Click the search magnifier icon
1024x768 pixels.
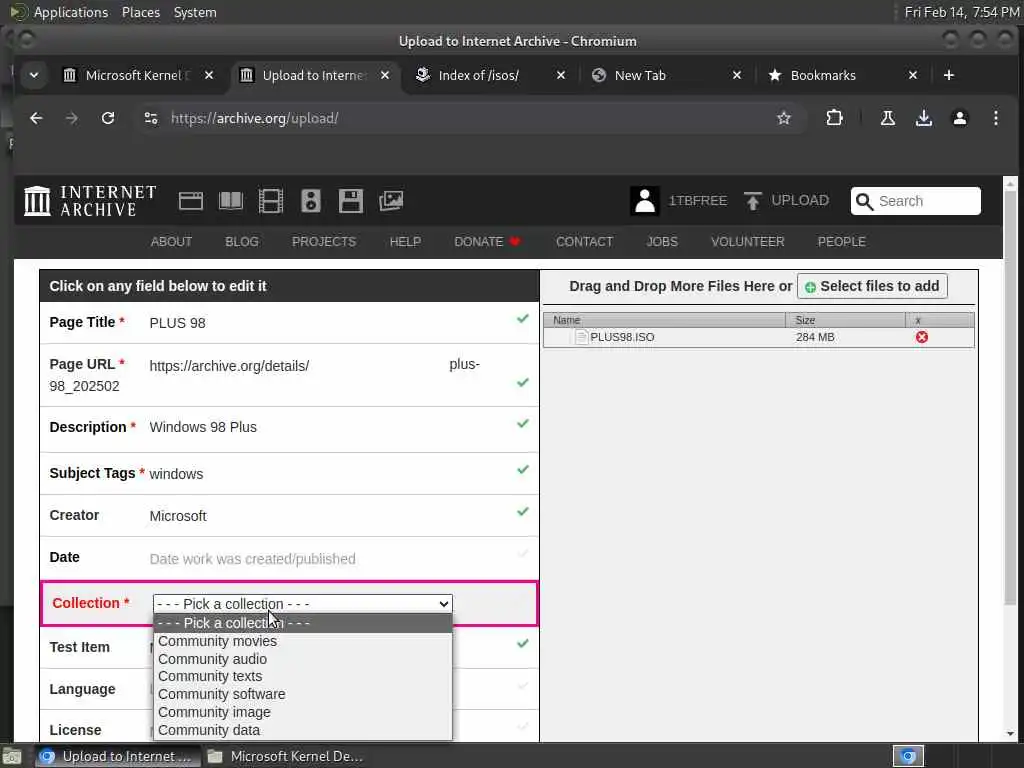pos(864,201)
